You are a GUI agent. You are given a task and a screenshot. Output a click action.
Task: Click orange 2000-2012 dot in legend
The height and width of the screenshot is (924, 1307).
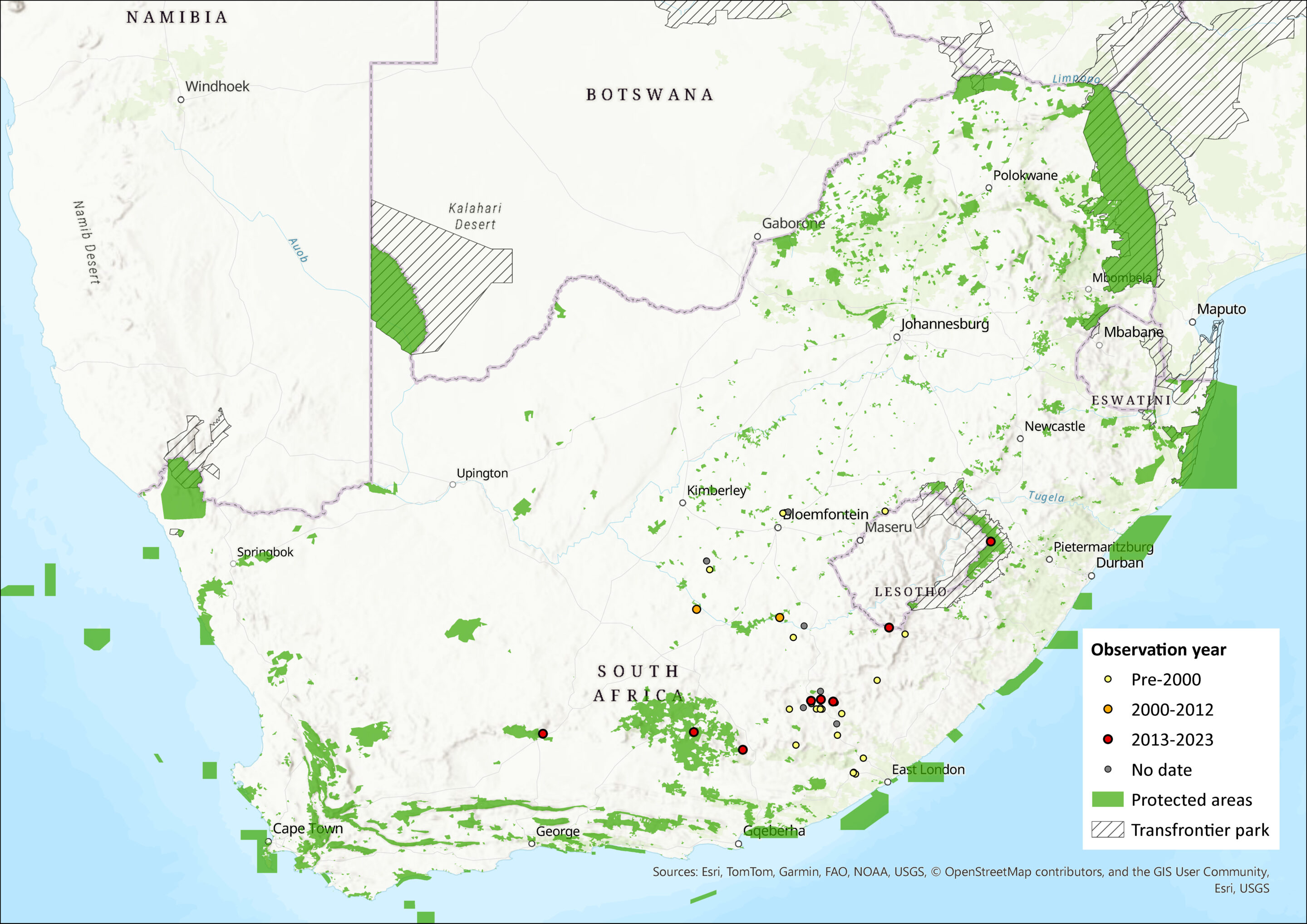pyautogui.click(x=1108, y=709)
